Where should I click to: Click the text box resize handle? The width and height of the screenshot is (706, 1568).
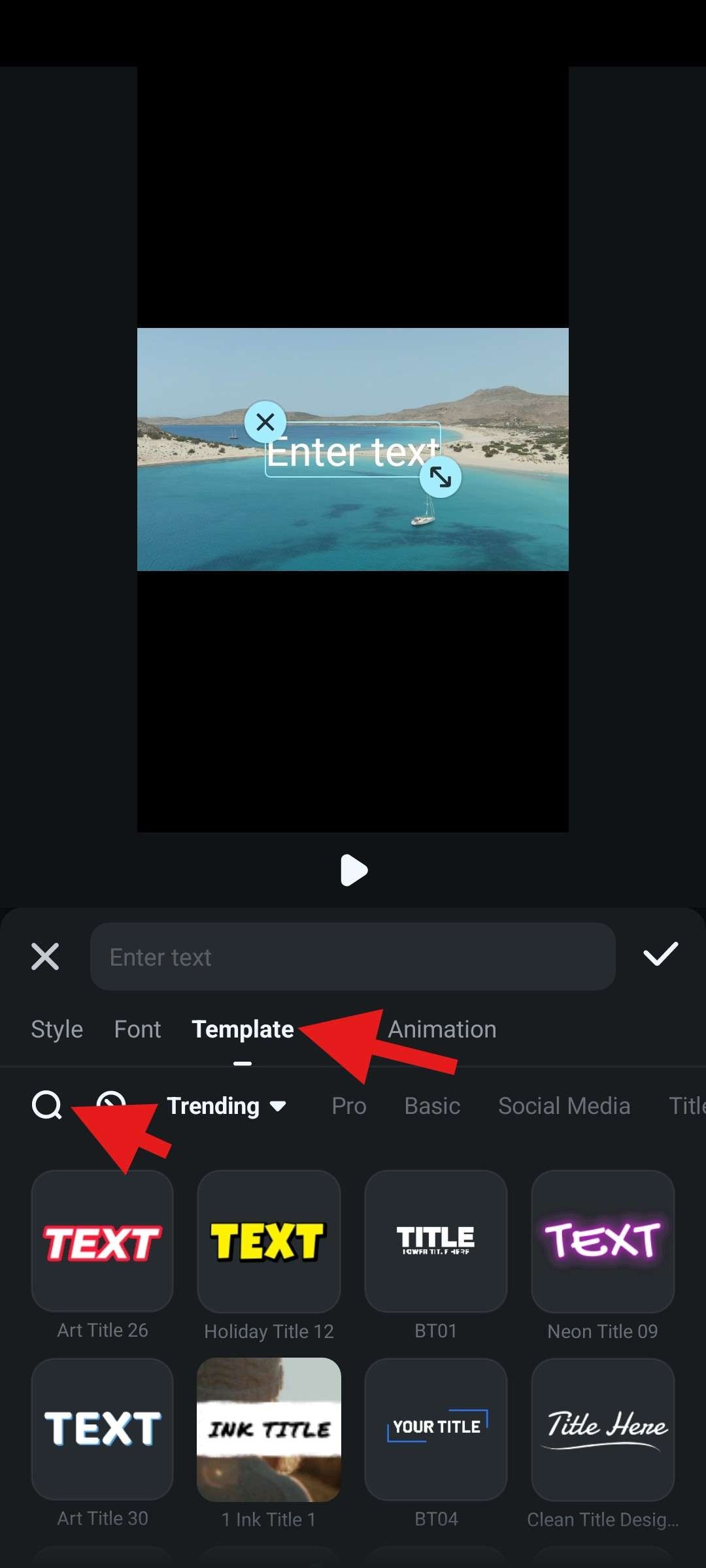(x=441, y=477)
